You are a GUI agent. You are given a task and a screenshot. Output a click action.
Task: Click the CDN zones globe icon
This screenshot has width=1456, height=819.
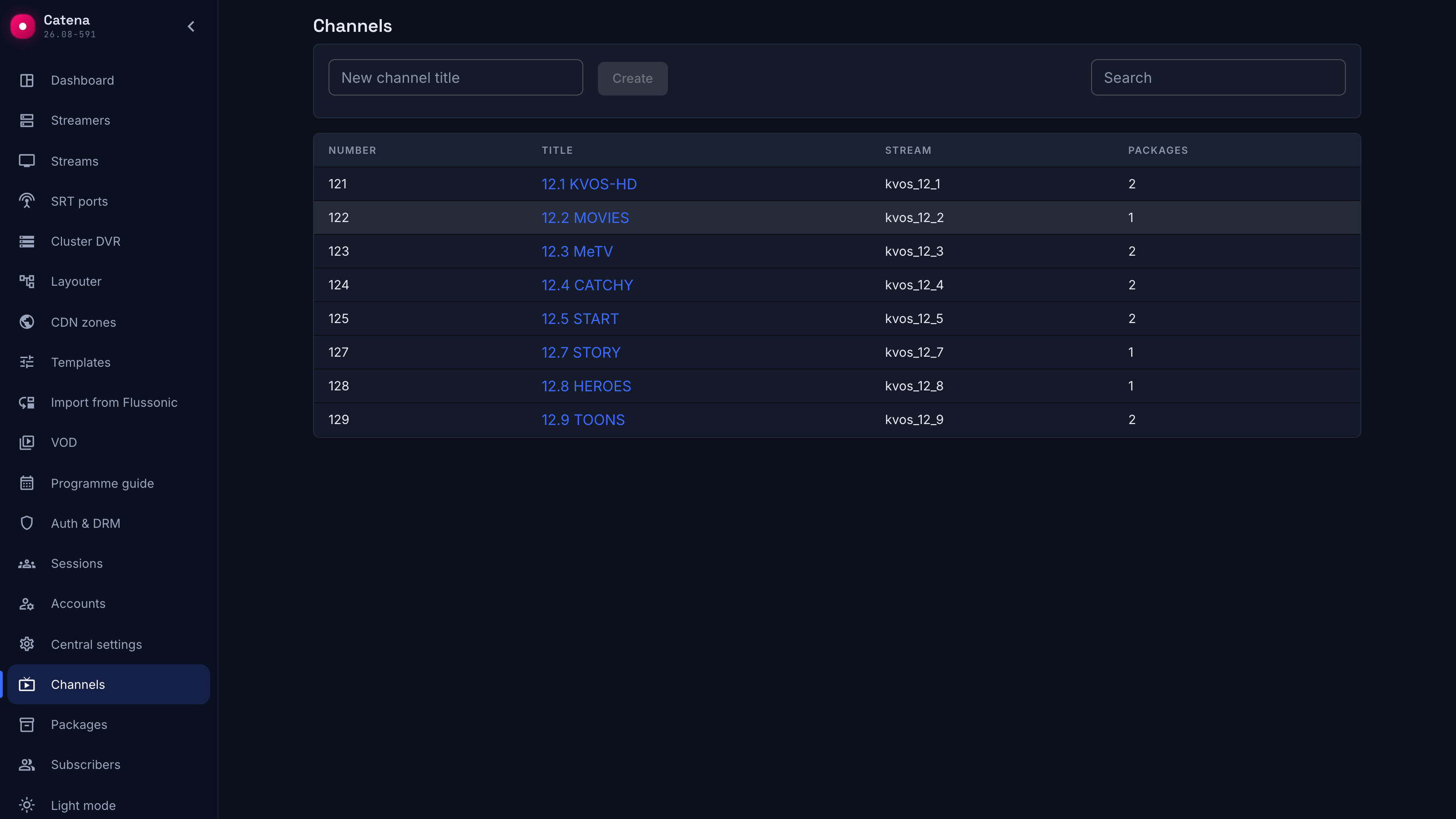coord(26,322)
